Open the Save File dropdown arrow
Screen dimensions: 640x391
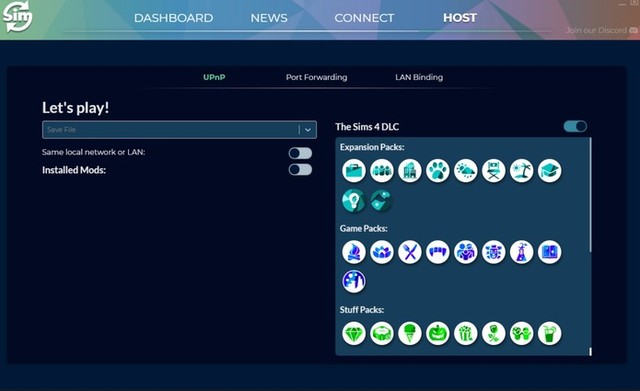tap(308, 130)
